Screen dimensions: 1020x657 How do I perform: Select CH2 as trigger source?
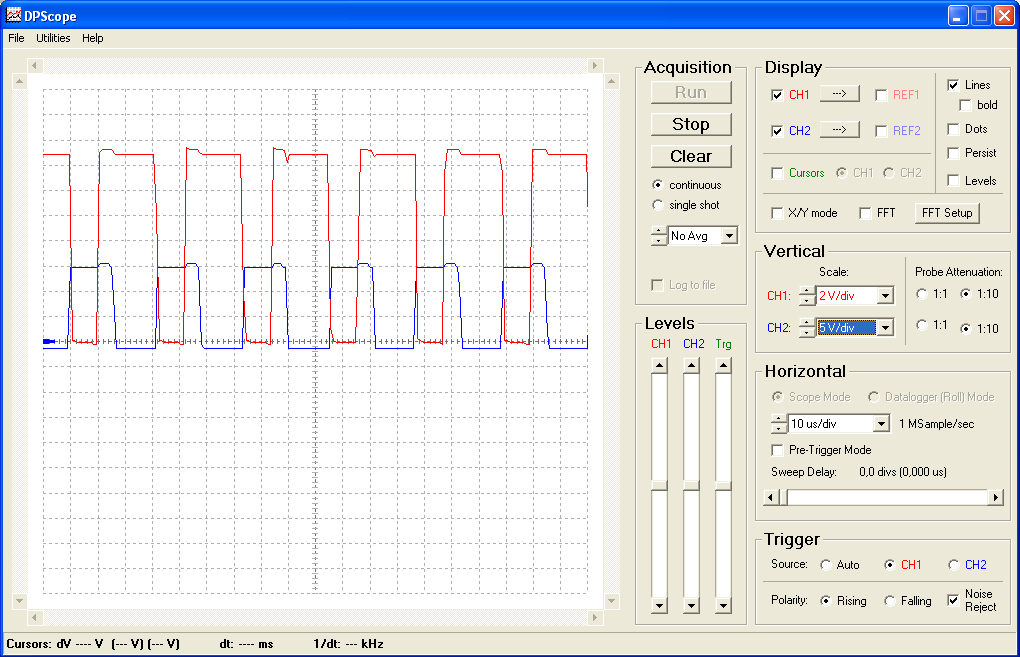click(954, 565)
